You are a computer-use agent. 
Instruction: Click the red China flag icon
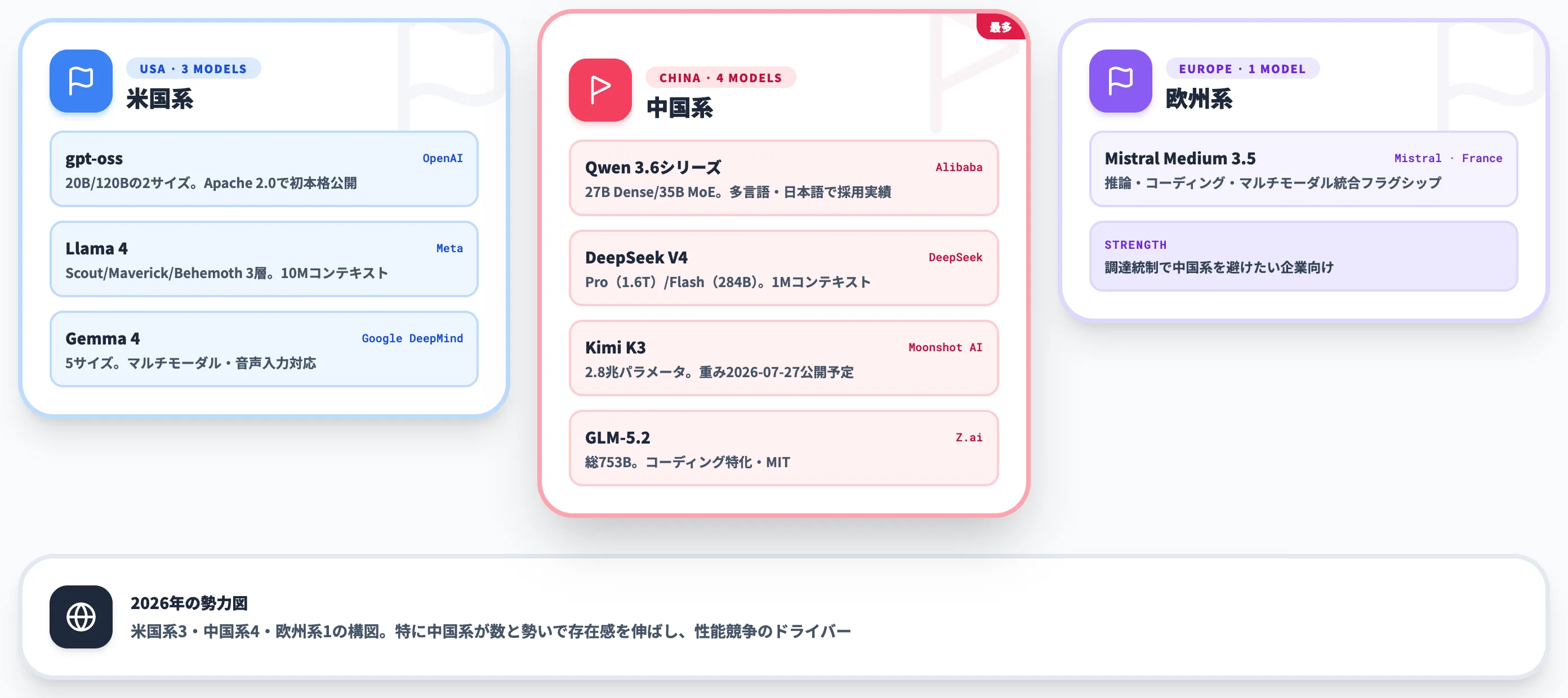[600, 90]
